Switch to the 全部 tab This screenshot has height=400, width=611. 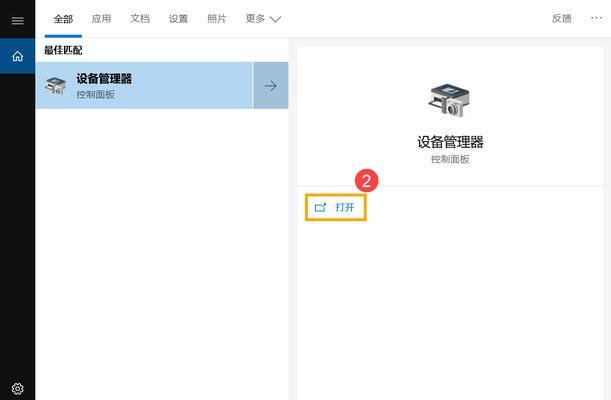(x=63, y=19)
